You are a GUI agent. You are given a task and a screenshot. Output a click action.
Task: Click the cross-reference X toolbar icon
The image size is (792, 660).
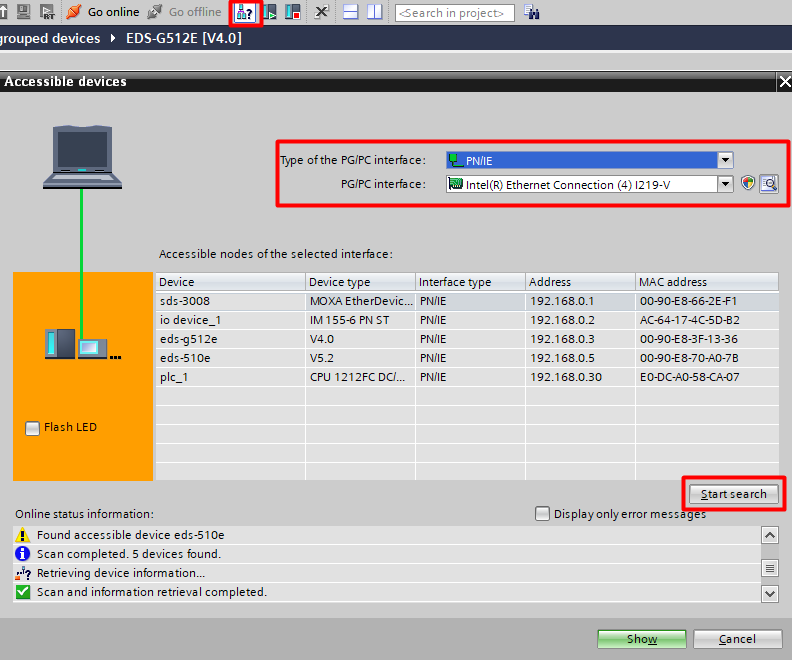[x=321, y=12]
